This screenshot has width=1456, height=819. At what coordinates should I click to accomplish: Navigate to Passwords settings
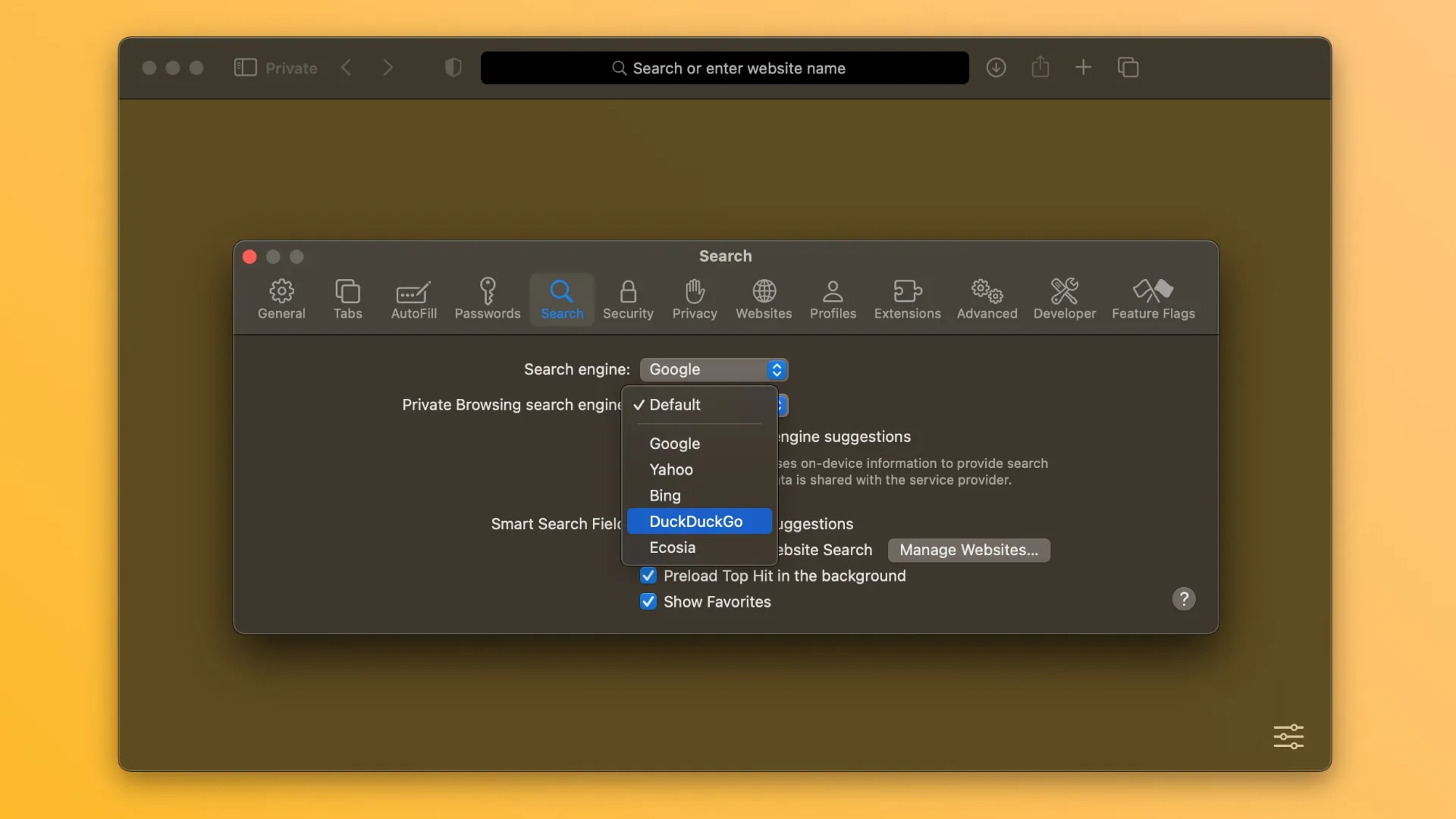click(487, 297)
